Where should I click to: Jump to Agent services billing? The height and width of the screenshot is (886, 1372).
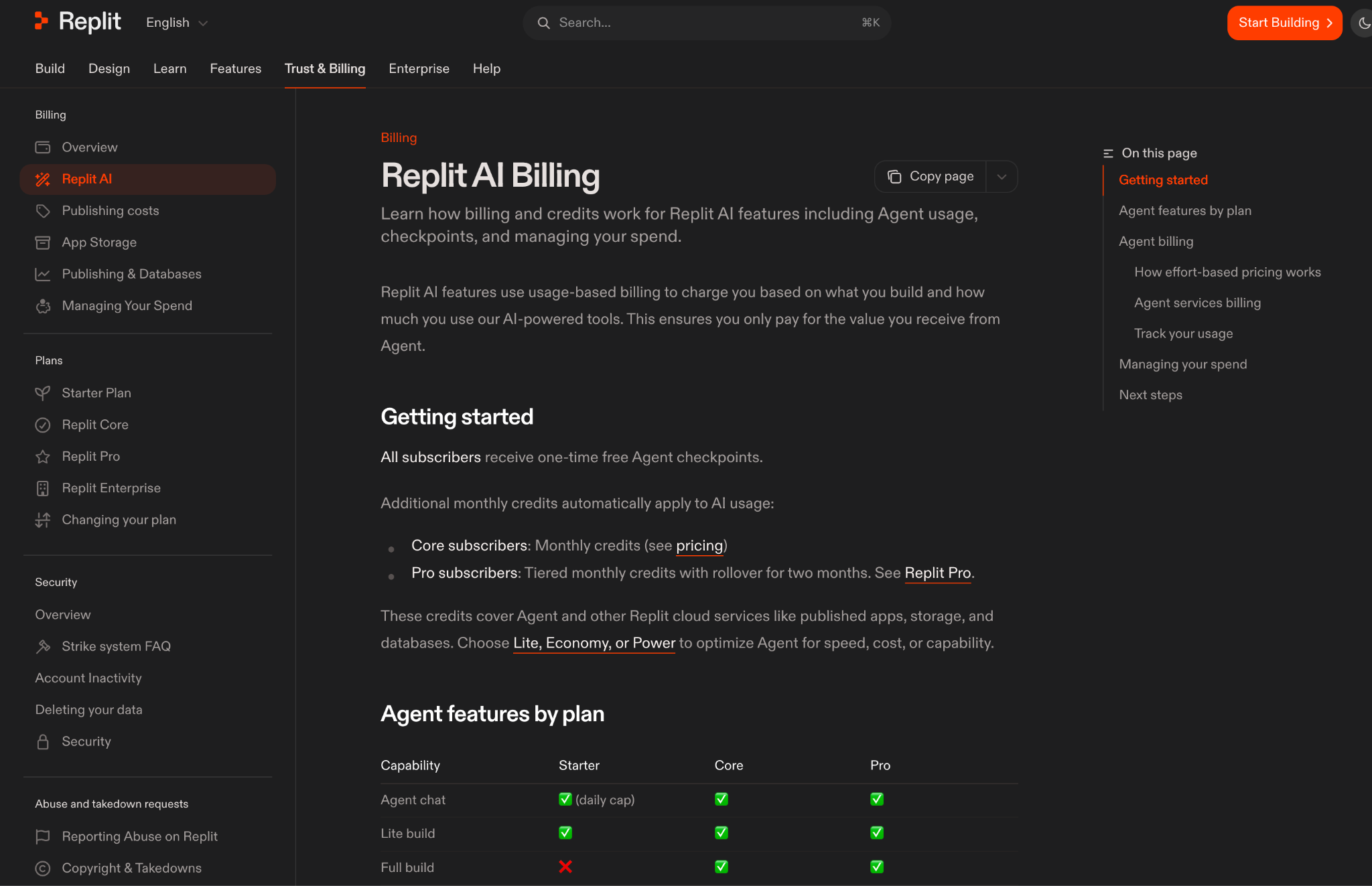tap(1197, 303)
